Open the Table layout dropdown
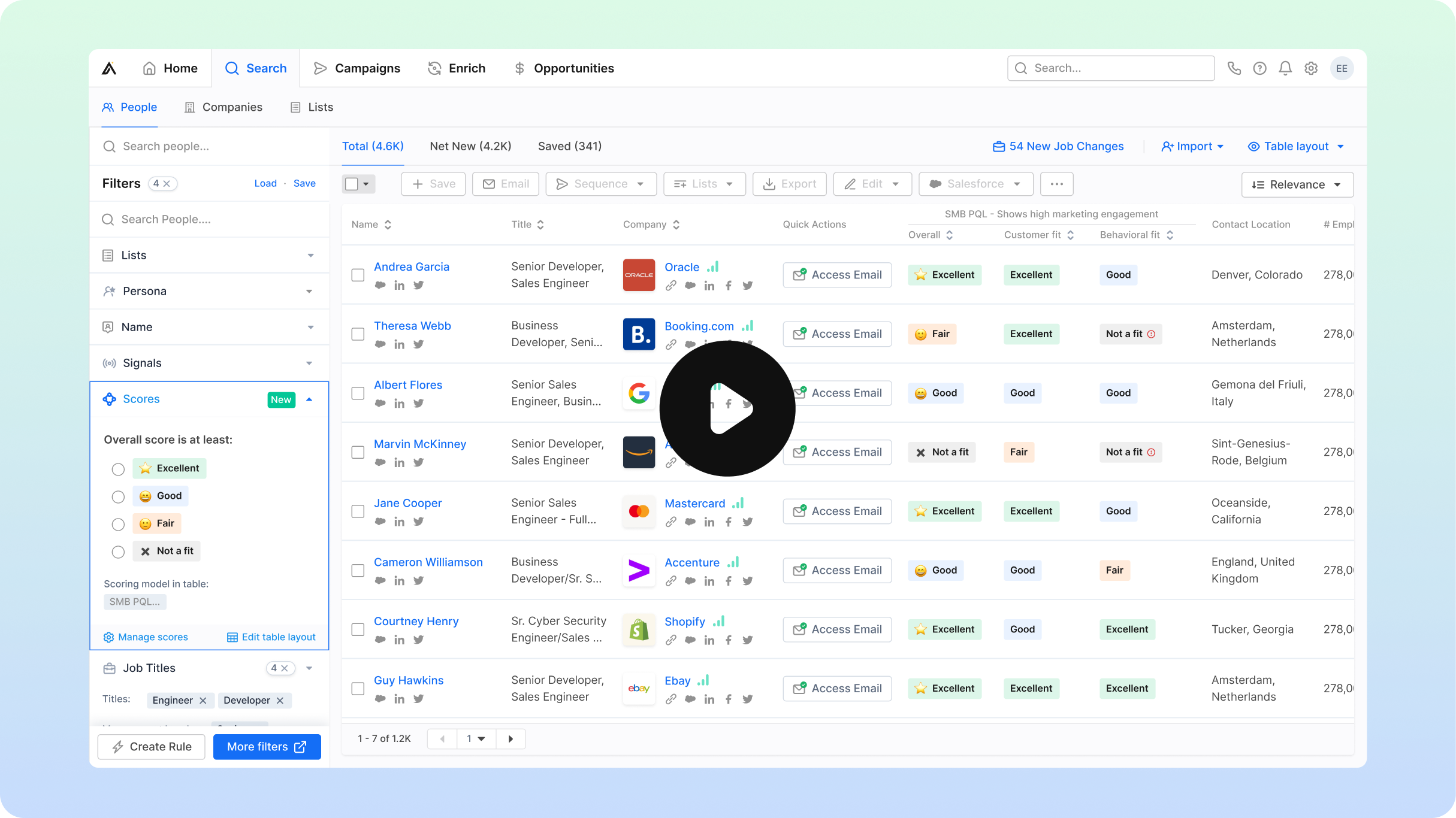 coord(1296,146)
